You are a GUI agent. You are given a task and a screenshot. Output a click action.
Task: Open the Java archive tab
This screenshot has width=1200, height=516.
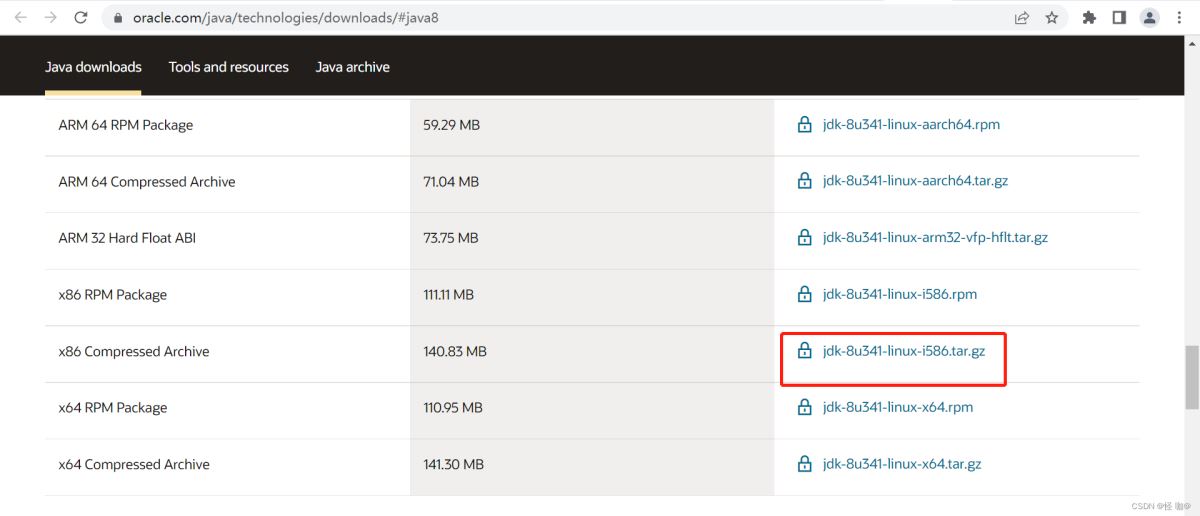[x=352, y=67]
